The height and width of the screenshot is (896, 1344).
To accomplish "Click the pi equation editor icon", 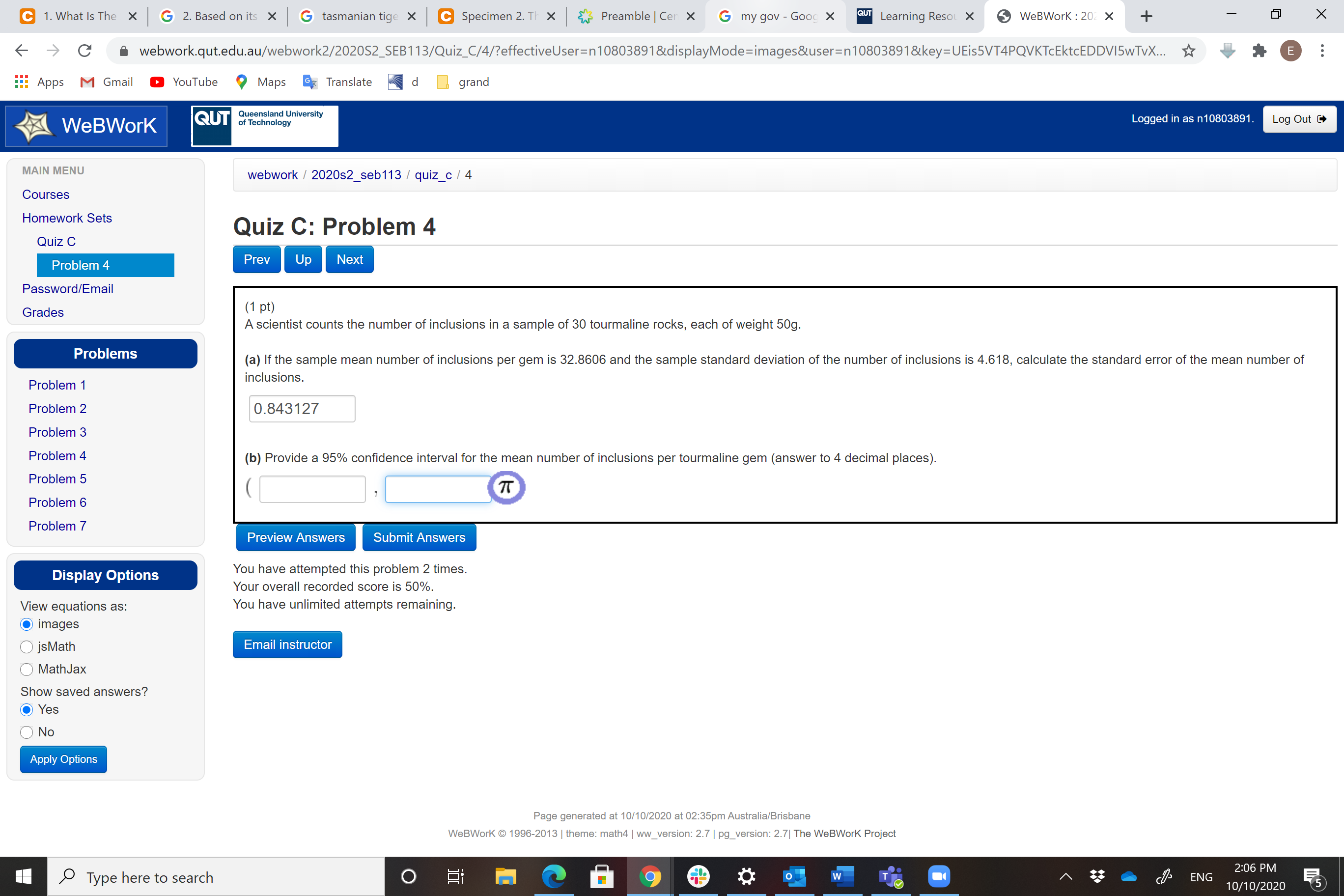I will pos(505,487).
